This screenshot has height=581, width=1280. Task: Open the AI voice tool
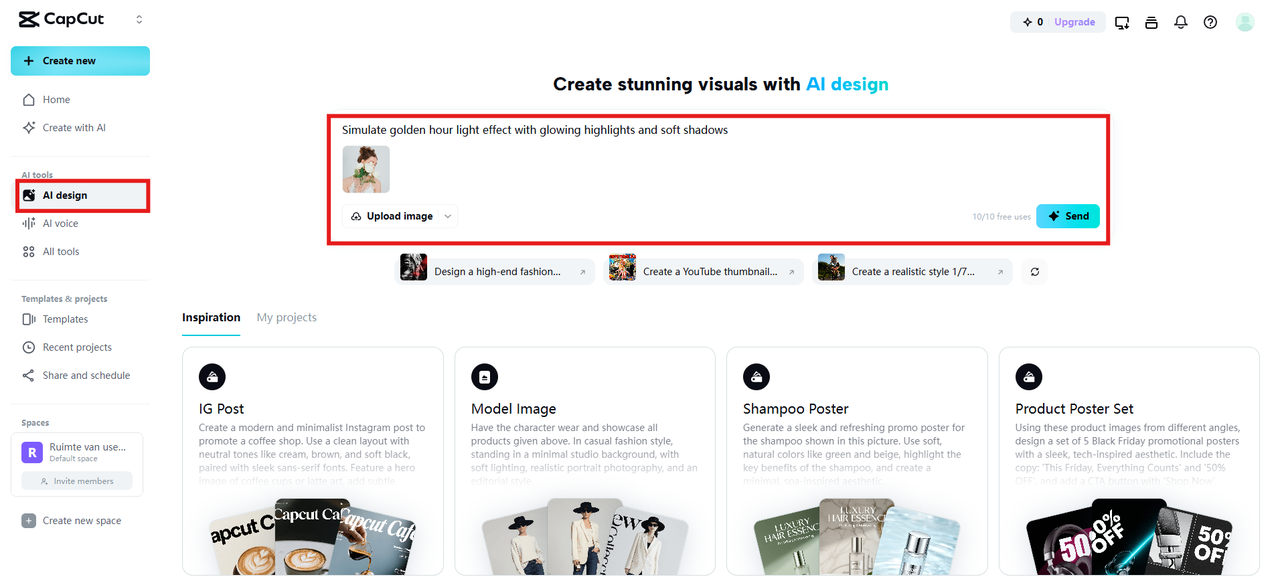pyautogui.click(x=60, y=223)
